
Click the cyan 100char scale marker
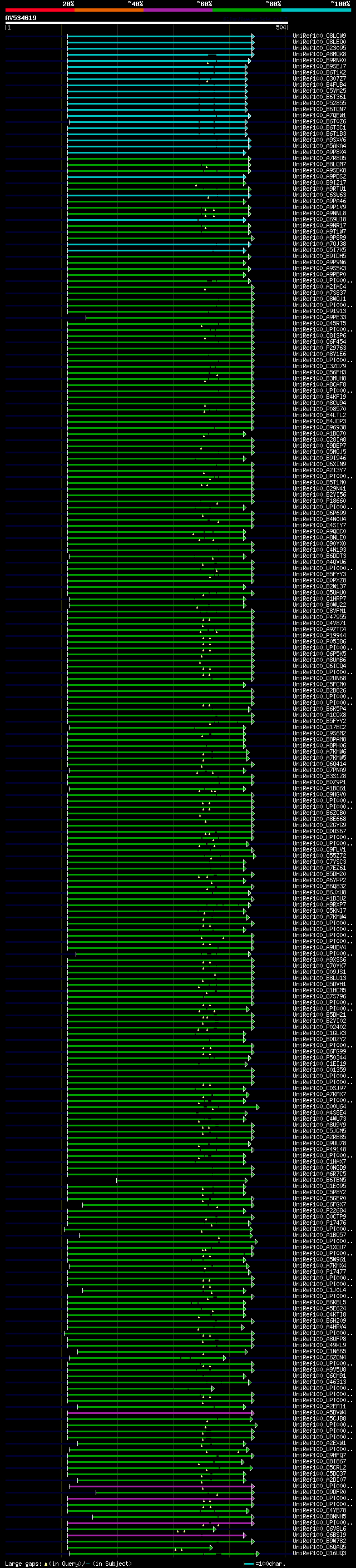(x=249, y=1563)
